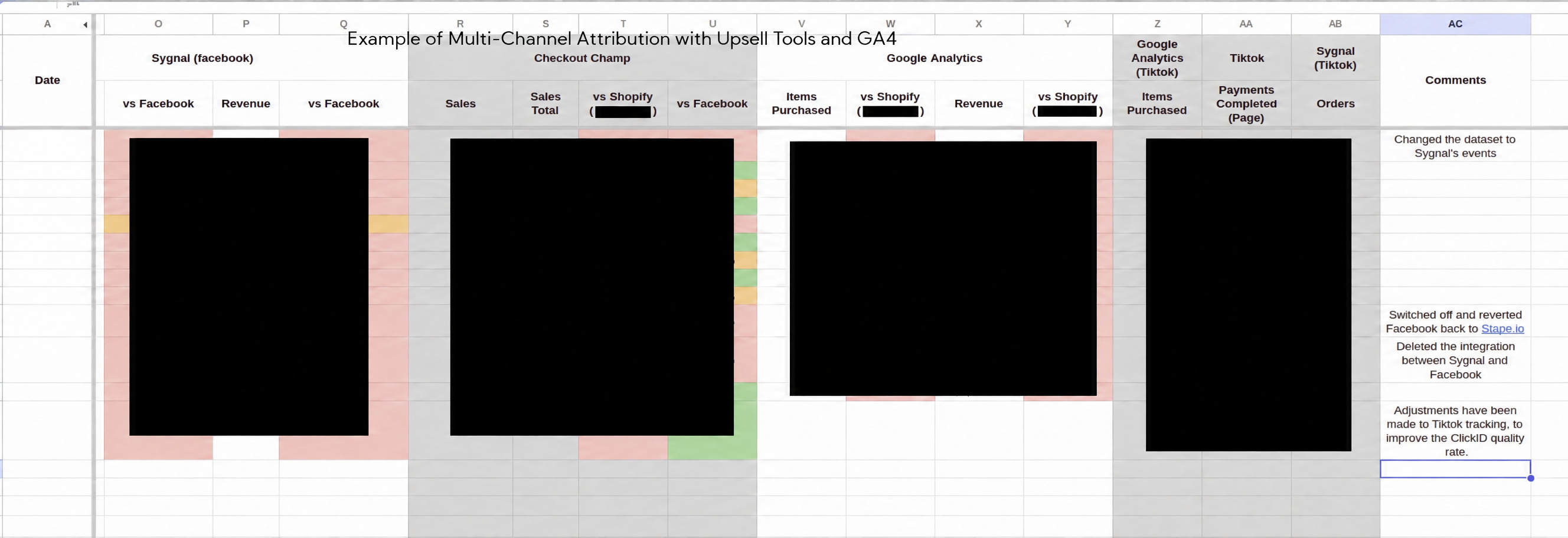Select column O header

[158, 24]
